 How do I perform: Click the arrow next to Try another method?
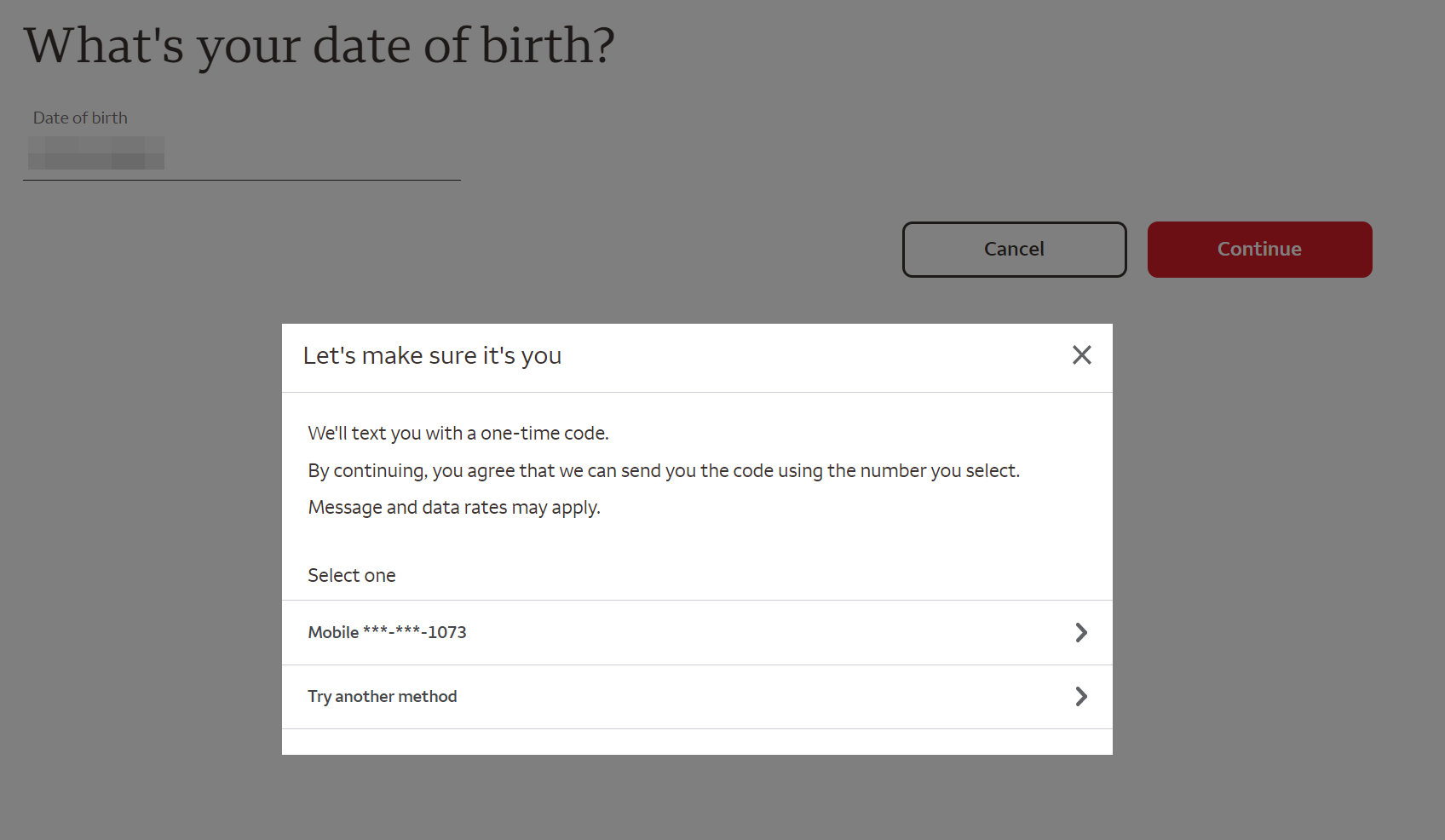tap(1081, 697)
